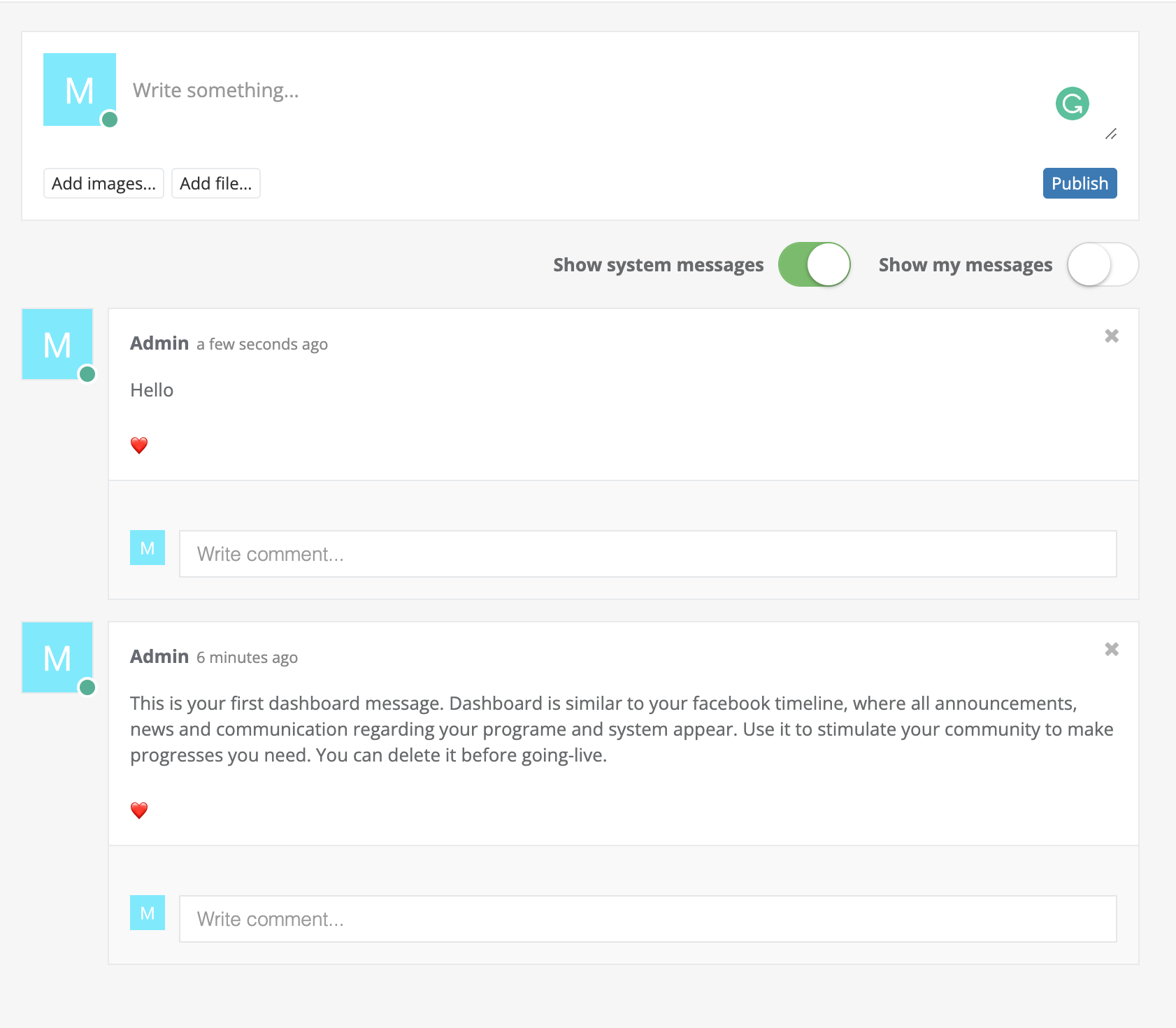Screen dimensions: 1176x1028
Task: Click the Add file... button
Action: (215, 183)
